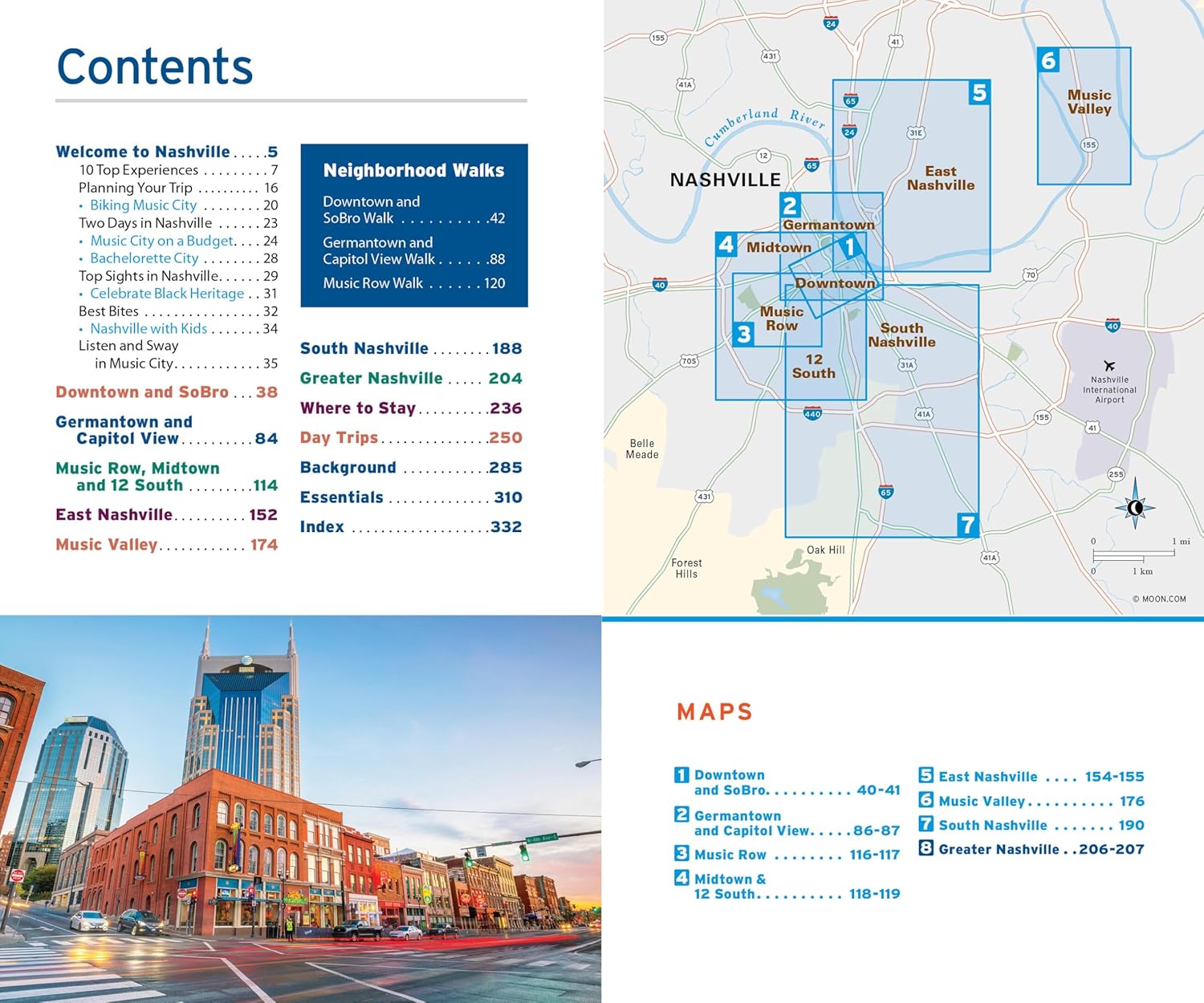Click the number 3 marker near Music Row on map
This screenshot has width=1204, height=1003.
(x=743, y=334)
